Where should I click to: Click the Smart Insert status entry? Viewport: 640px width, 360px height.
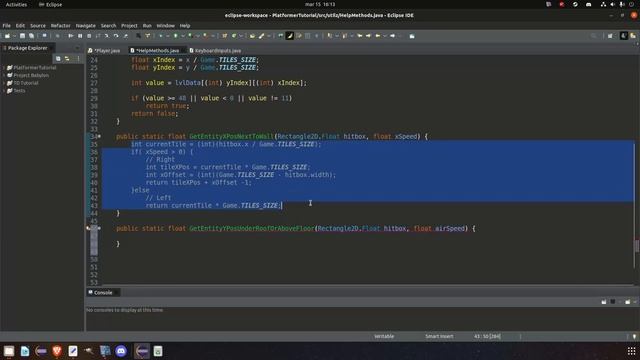tap(439, 336)
